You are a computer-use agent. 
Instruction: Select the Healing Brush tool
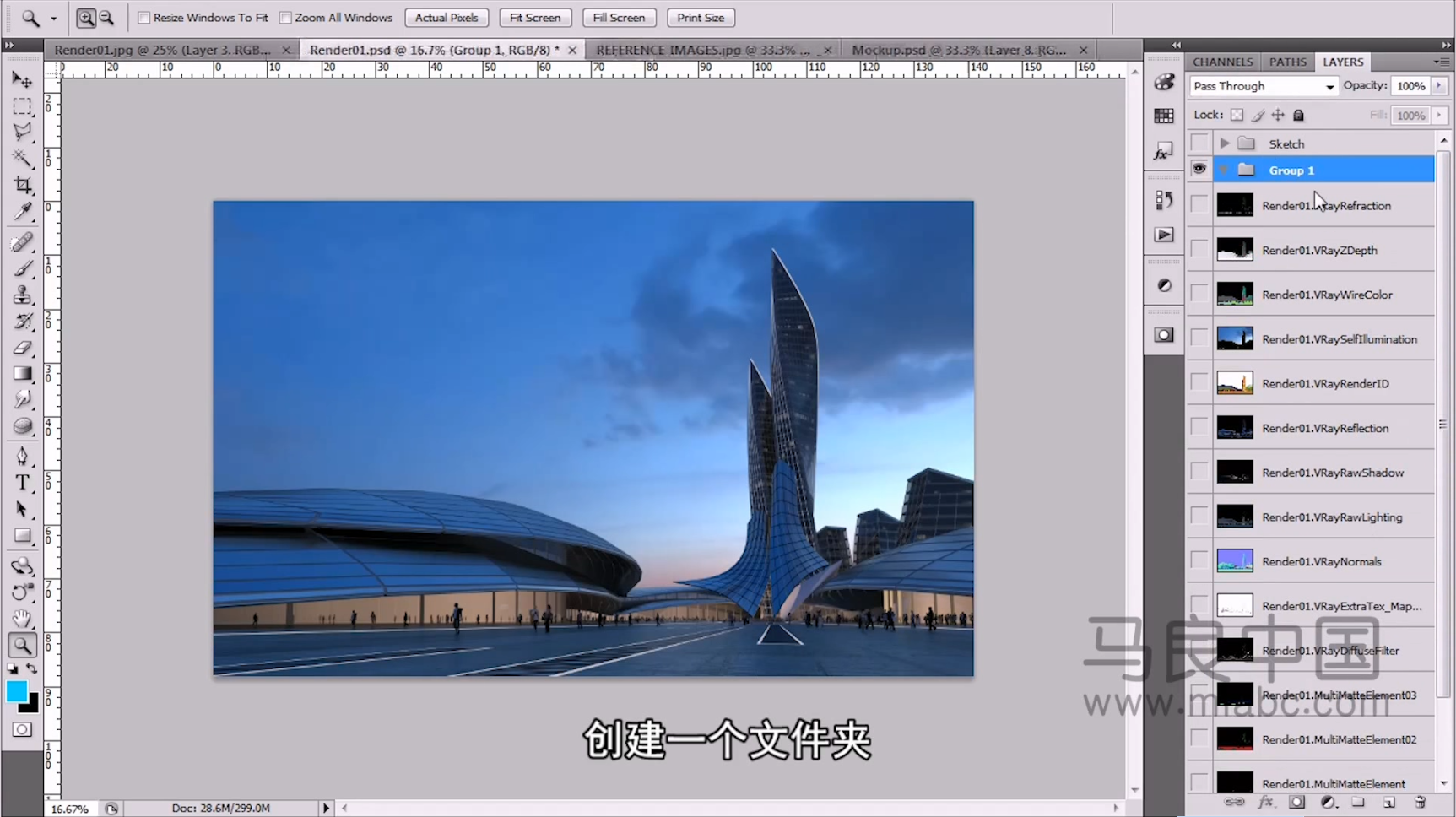point(22,243)
